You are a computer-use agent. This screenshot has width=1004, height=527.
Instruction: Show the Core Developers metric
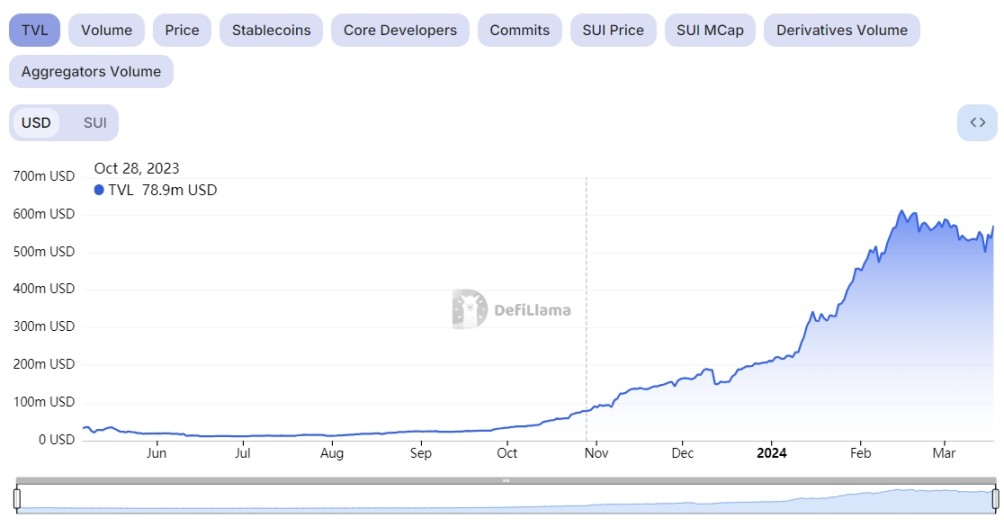400,30
